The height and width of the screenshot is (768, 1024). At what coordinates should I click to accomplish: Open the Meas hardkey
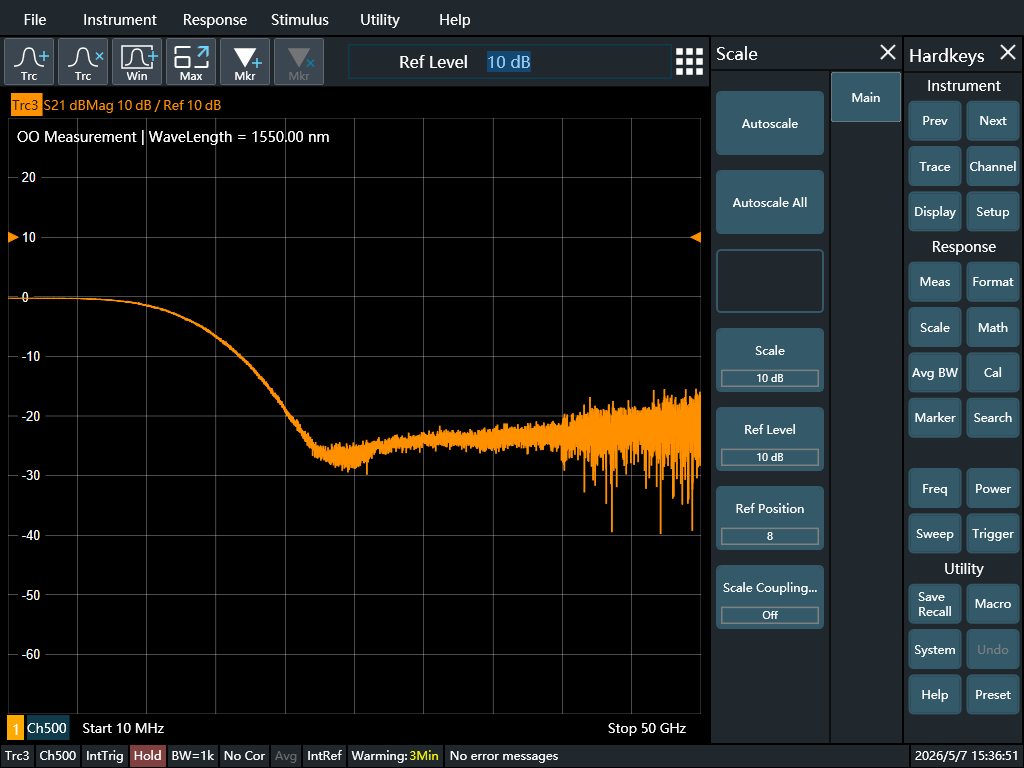coord(935,282)
